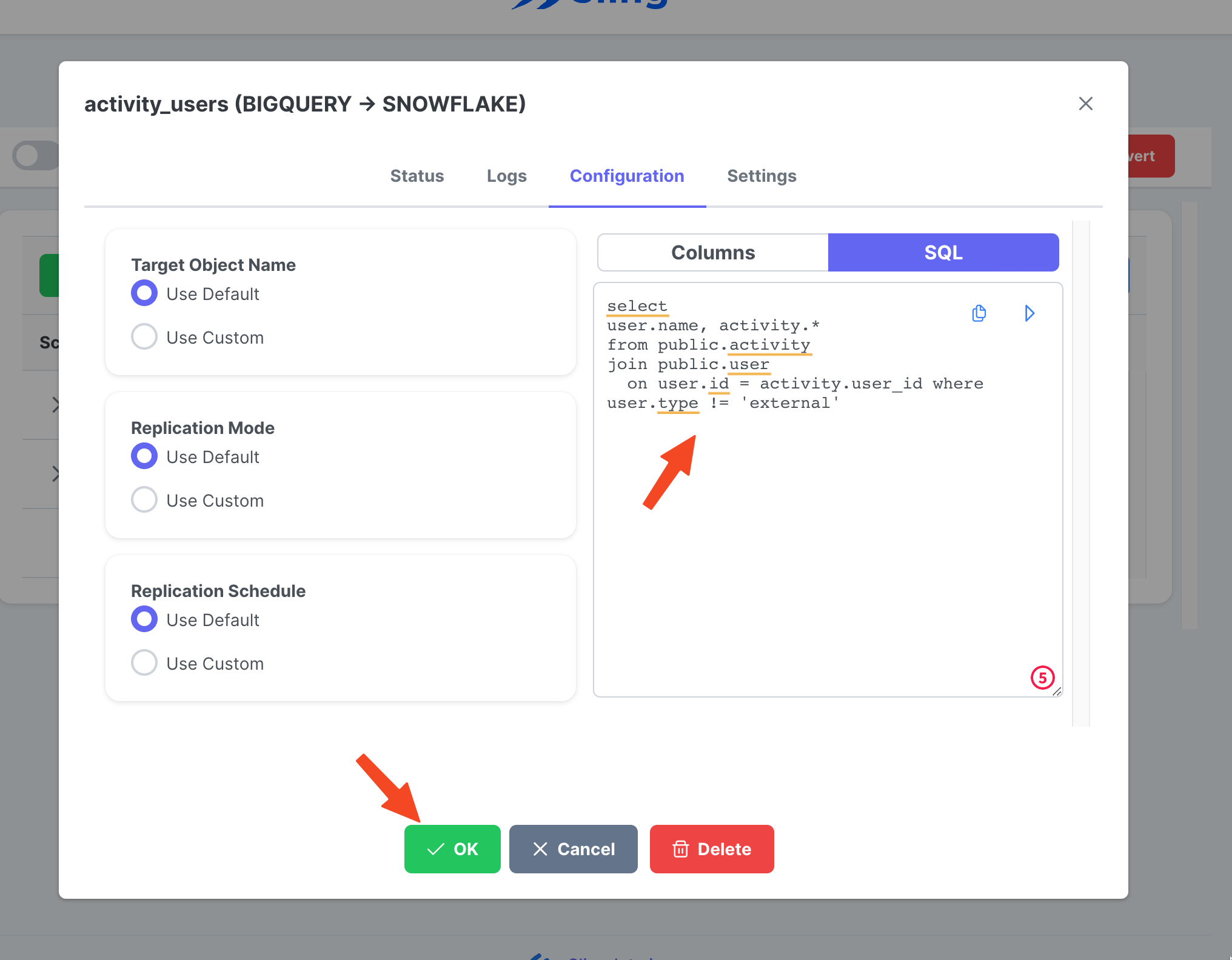Viewport: 1232px width, 960px height.
Task: Select Use Custom for Replication Schedule
Action: [144, 663]
